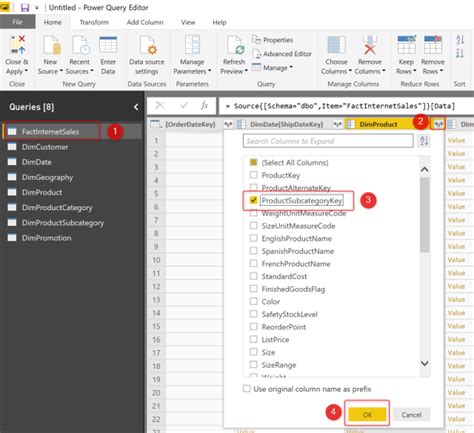Image resolution: width=474 pixels, height=433 pixels.
Task: Click the column list scrollbar thumb
Action: point(424,215)
